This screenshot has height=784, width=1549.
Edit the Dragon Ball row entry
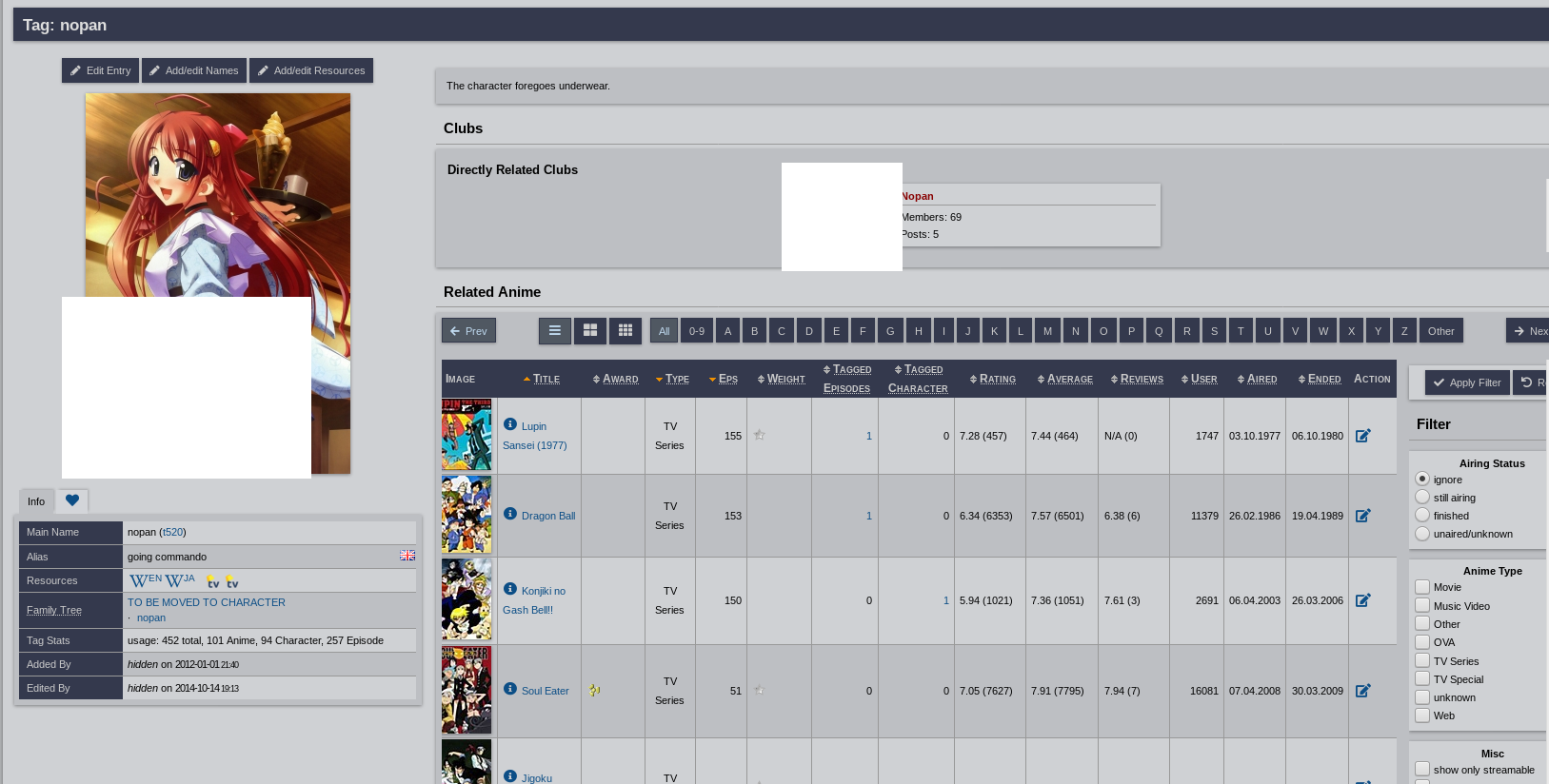pyautogui.click(x=1363, y=516)
